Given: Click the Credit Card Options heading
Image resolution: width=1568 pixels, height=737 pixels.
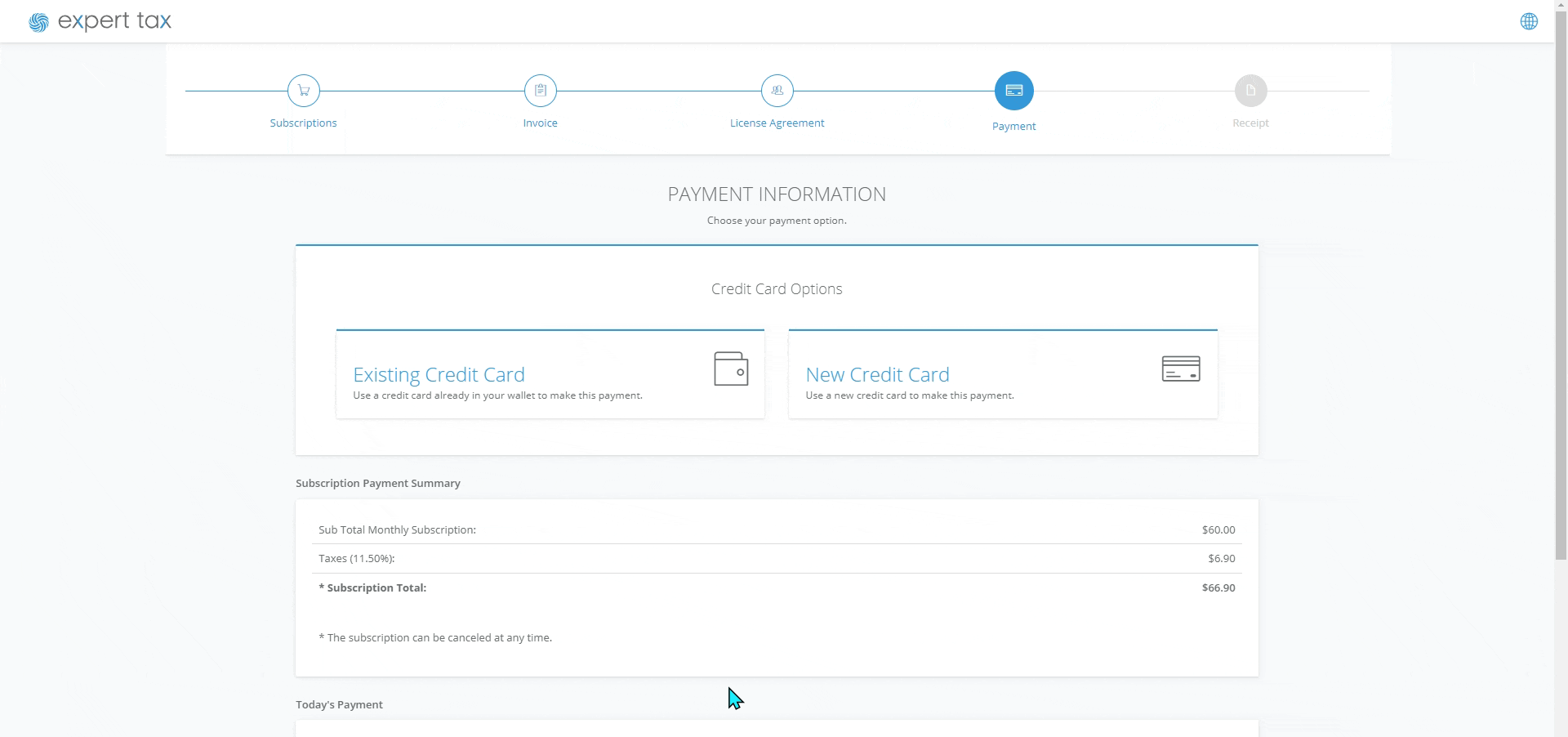Looking at the screenshot, I should 776,288.
